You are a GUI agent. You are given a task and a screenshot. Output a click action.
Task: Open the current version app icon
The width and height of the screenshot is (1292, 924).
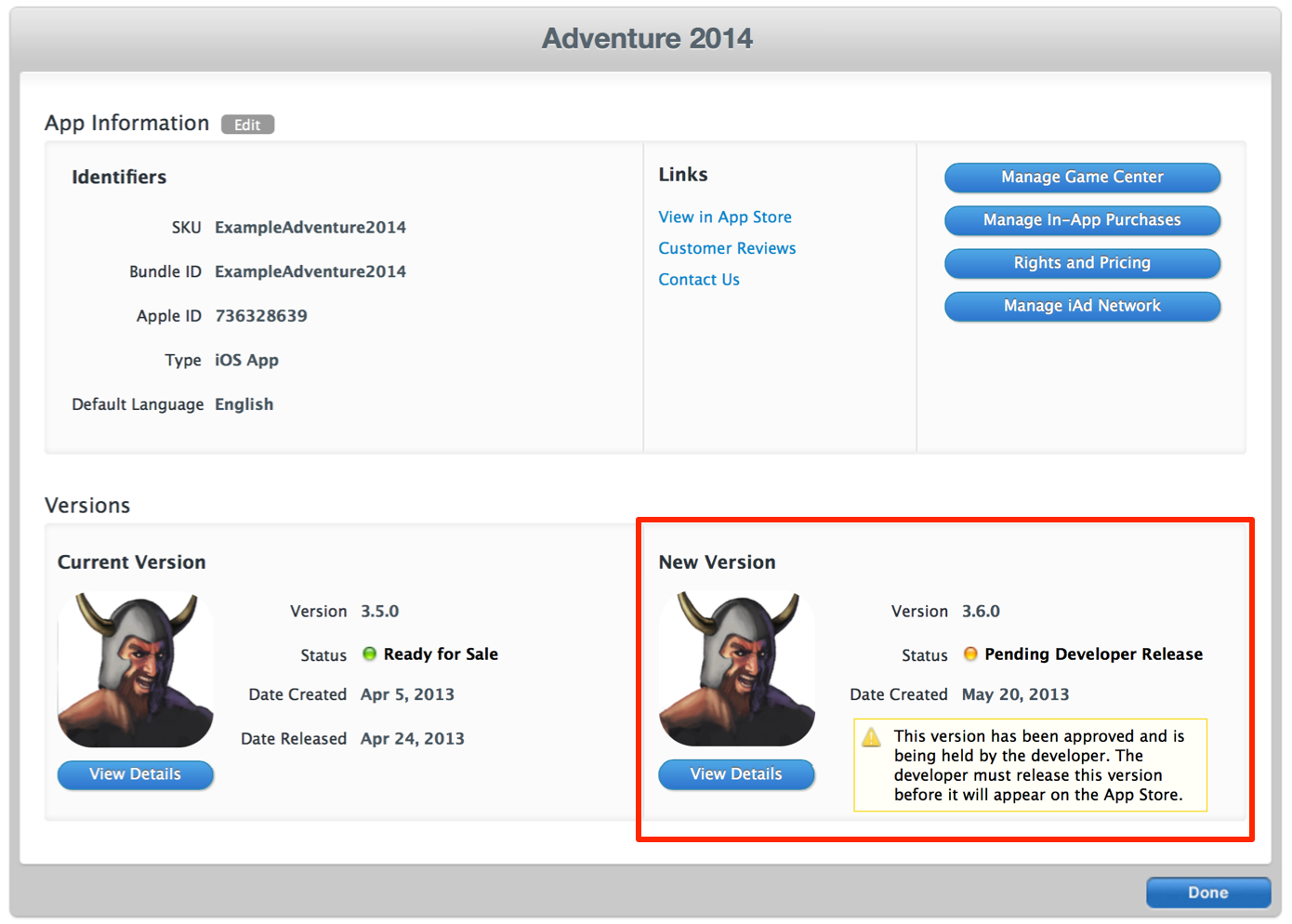coord(135,668)
